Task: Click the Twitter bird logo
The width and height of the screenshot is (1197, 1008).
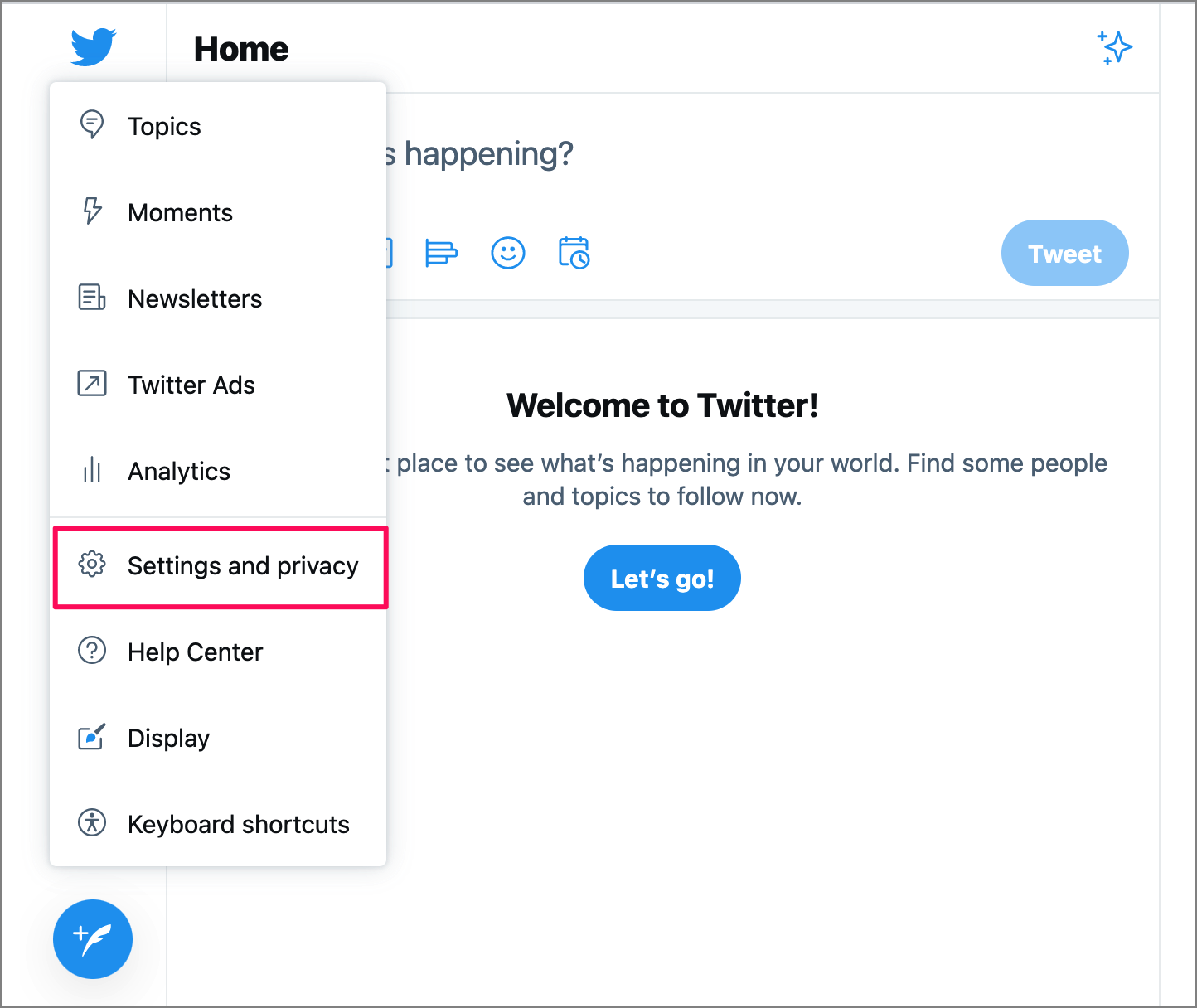Action: tap(92, 47)
